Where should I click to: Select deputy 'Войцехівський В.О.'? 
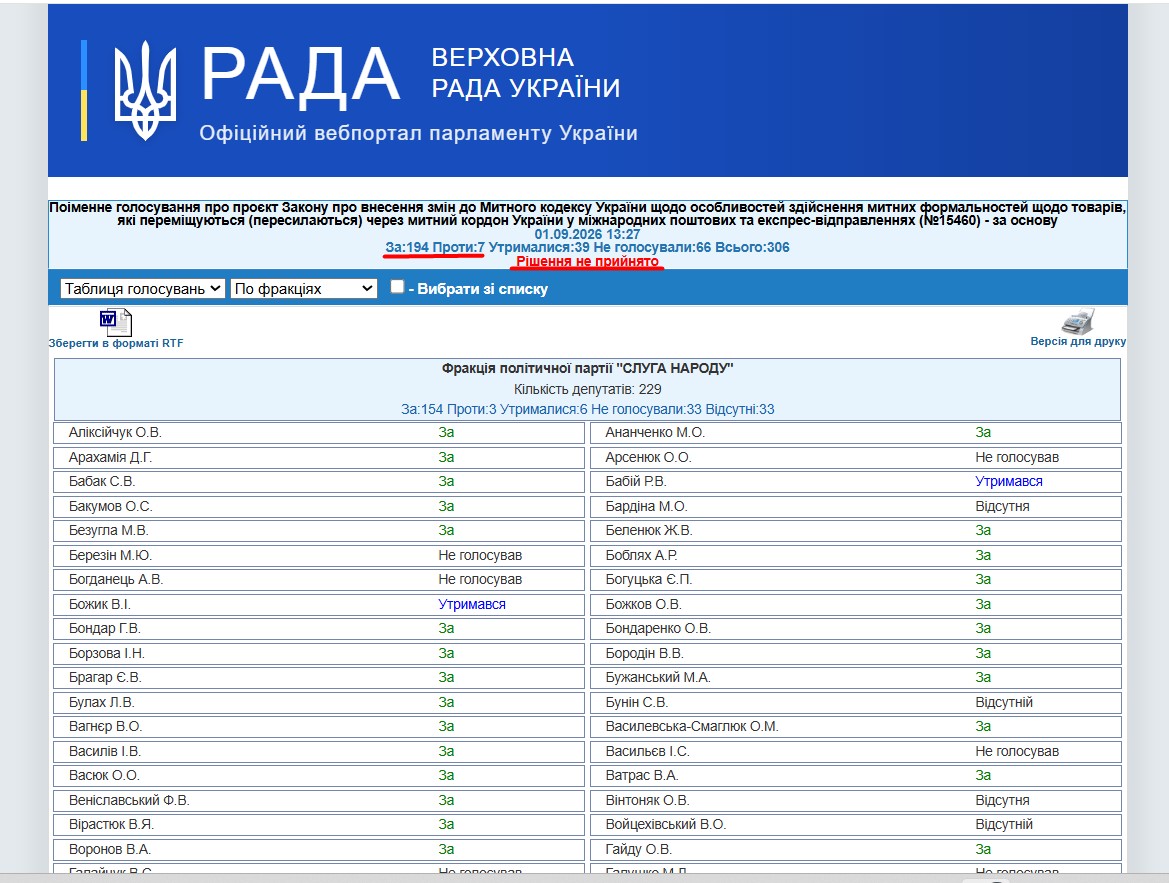click(666, 824)
